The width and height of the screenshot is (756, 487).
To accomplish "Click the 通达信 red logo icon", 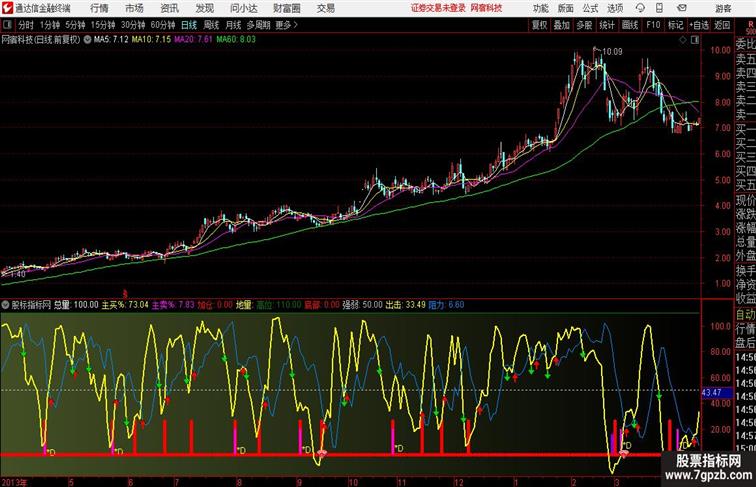I will click(7, 8).
